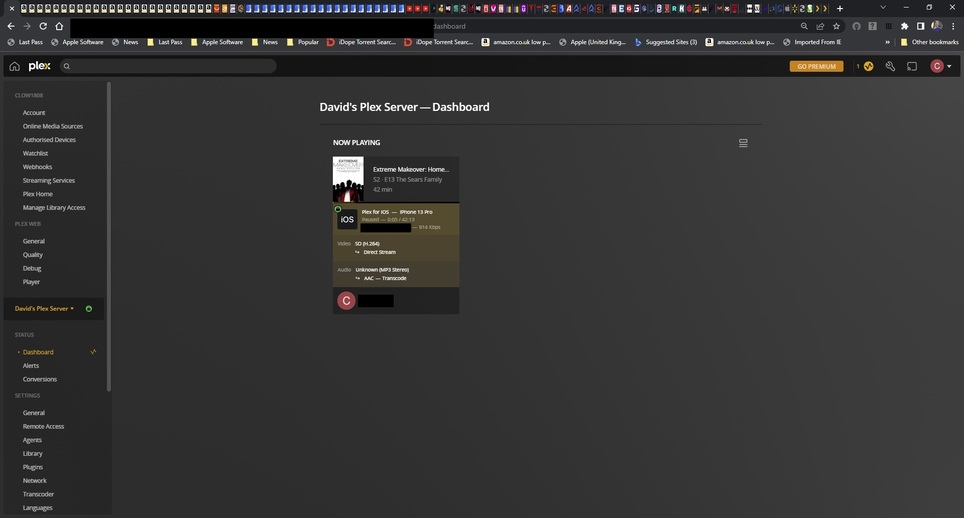Open Network settings
Screen dimensions: 964x518
34,481
